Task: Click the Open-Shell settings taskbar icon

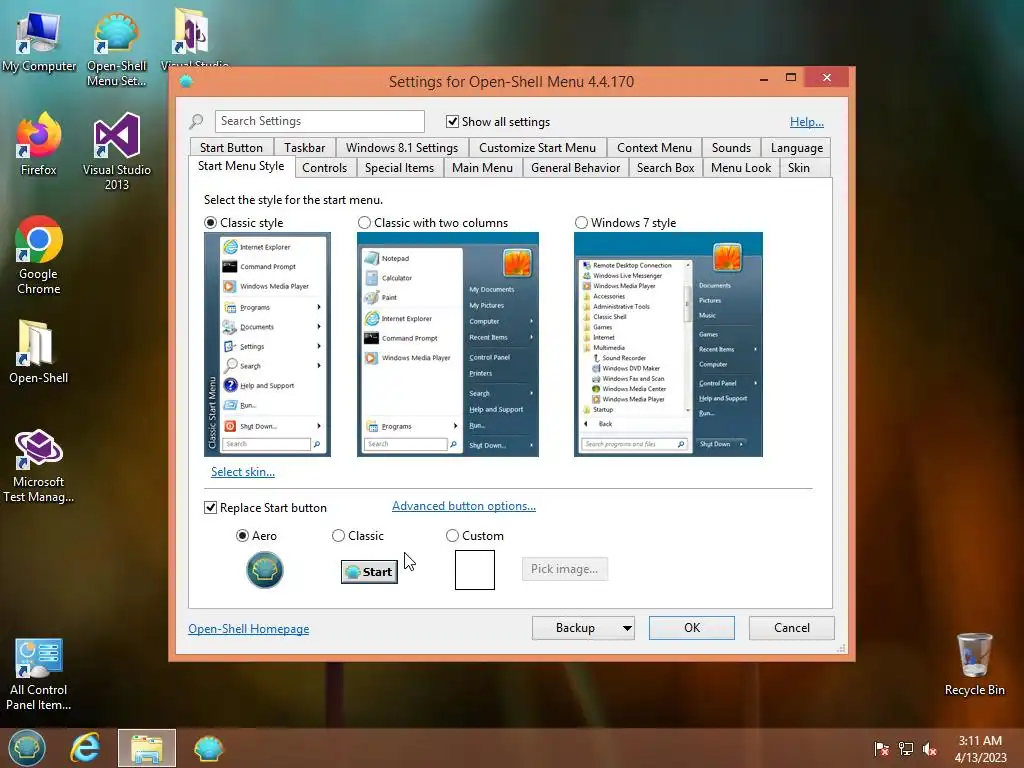Action: pos(208,748)
